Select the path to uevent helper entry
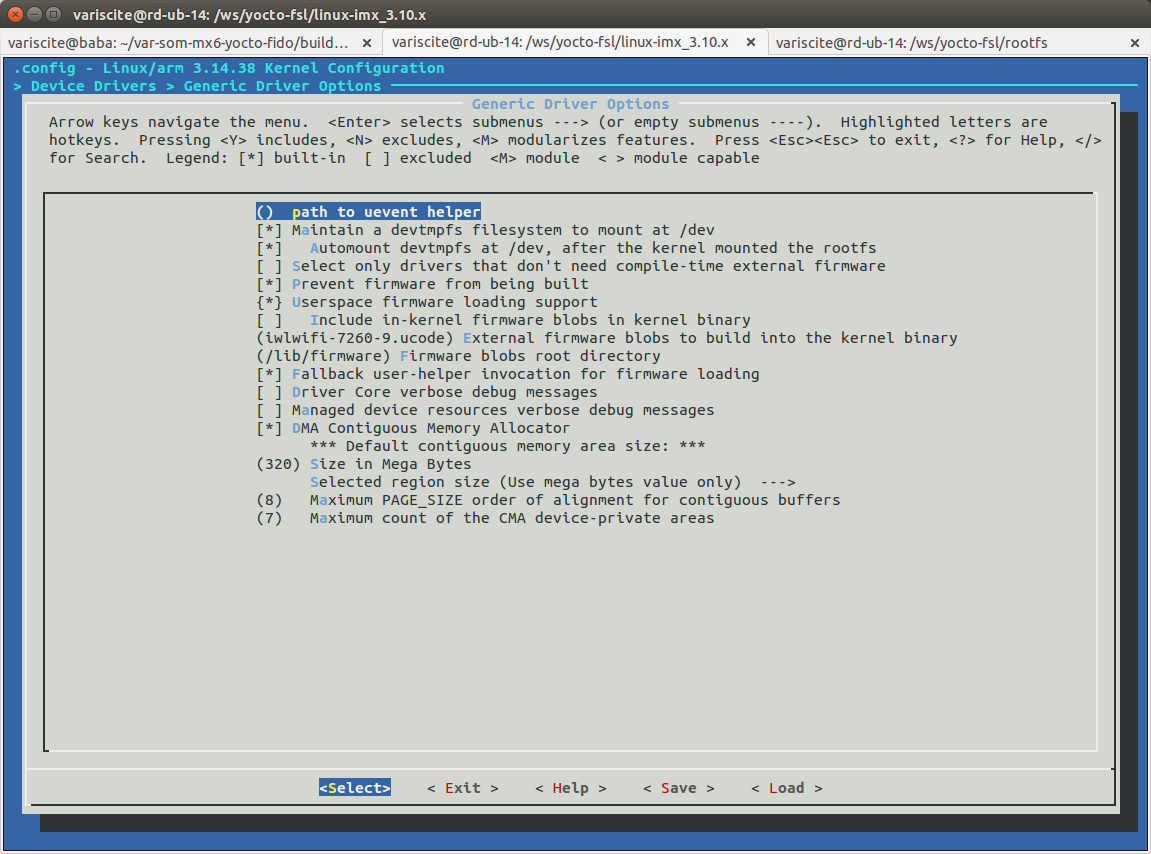This screenshot has width=1151, height=854. tap(368, 212)
